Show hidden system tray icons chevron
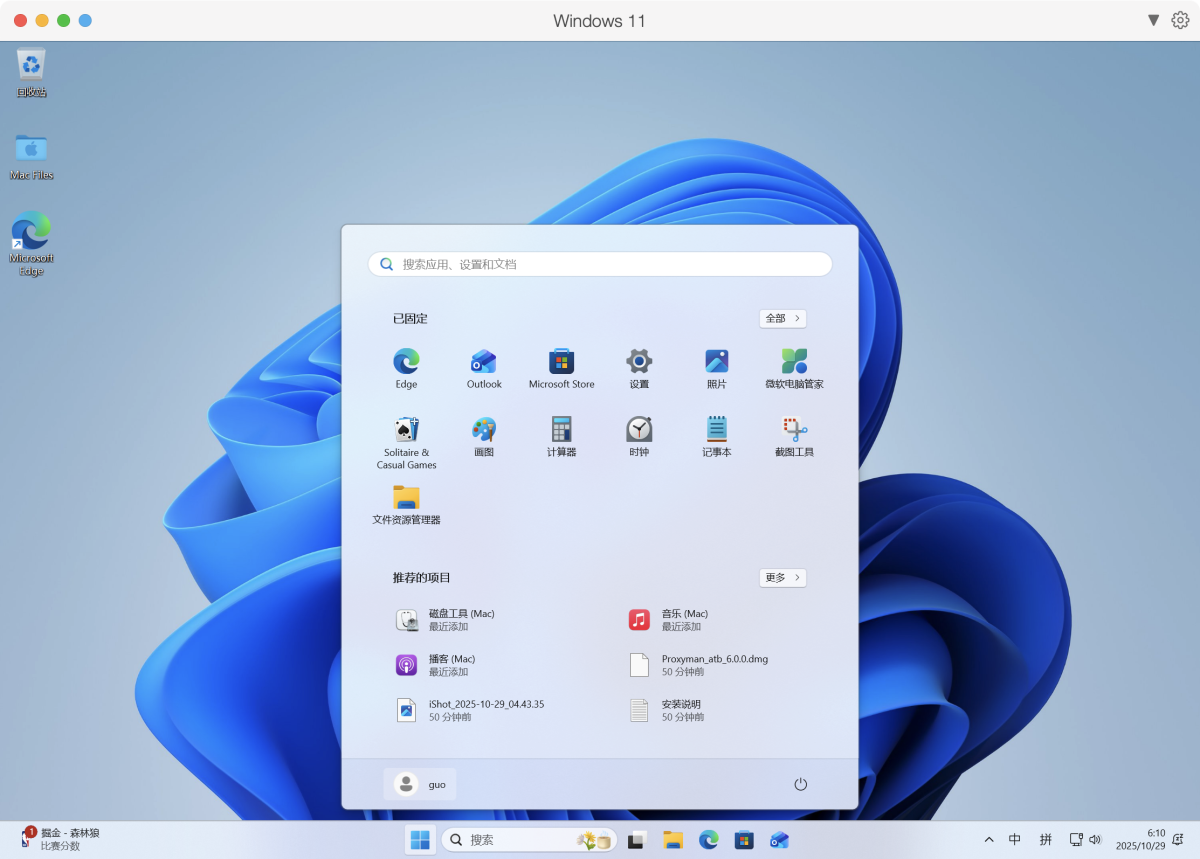This screenshot has width=1200, height=859. point(989,840)
